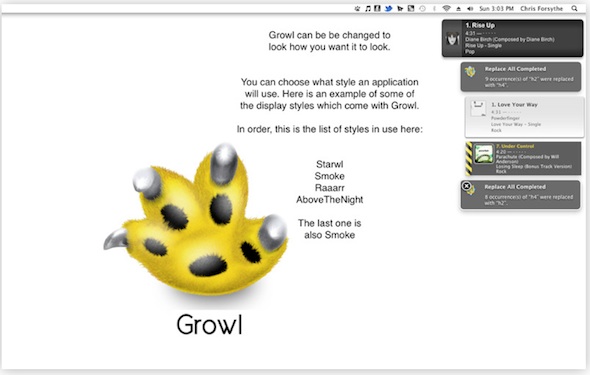Click the eject menu bar icon

tap(459, 8)
